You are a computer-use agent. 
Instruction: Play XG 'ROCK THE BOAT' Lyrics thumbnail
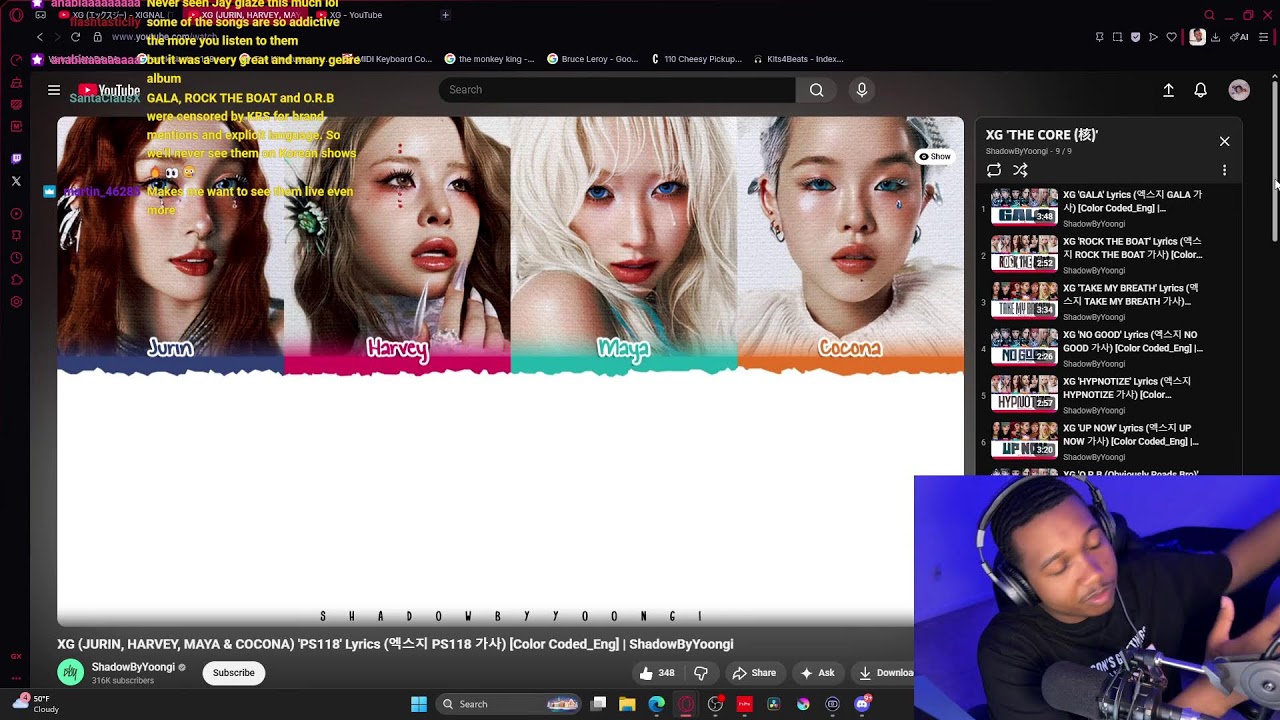1024,254
